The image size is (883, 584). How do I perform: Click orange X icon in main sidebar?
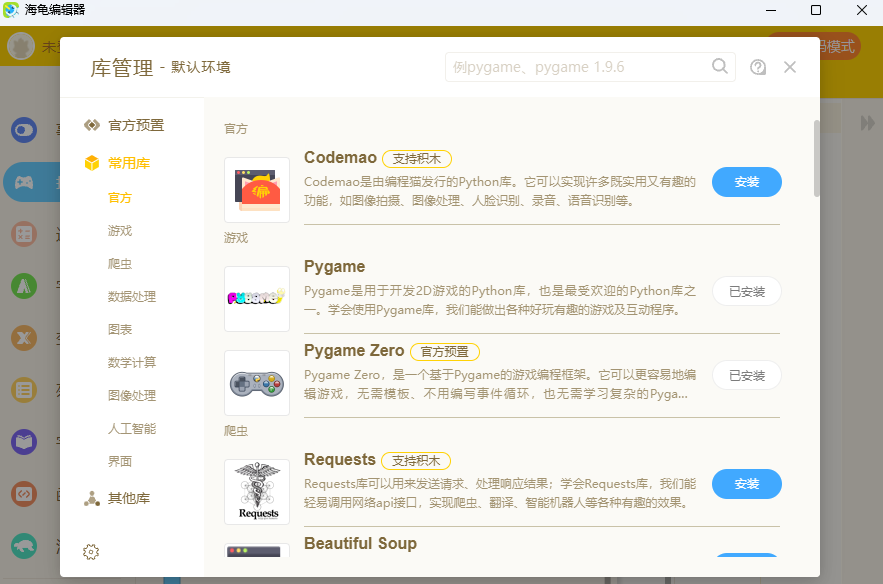pyautogui.click(x=24, y=338)
